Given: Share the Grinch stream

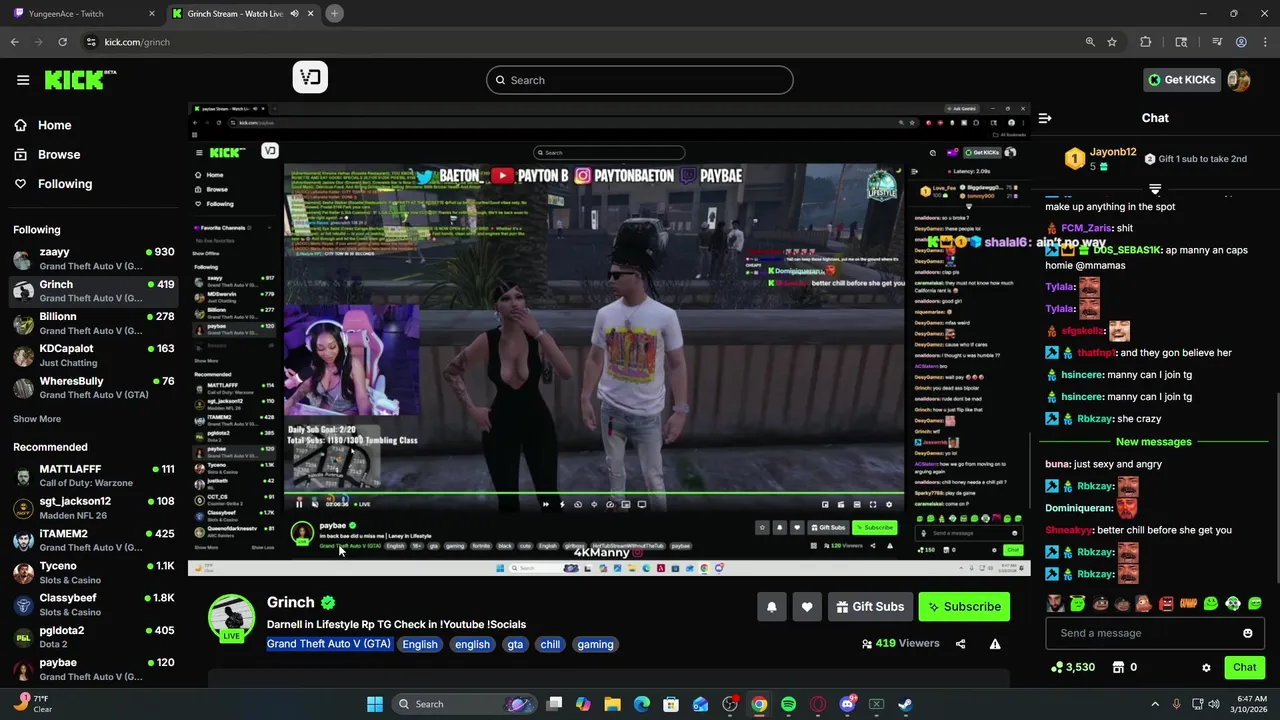Looking at the screenshot, I should 961,644.
